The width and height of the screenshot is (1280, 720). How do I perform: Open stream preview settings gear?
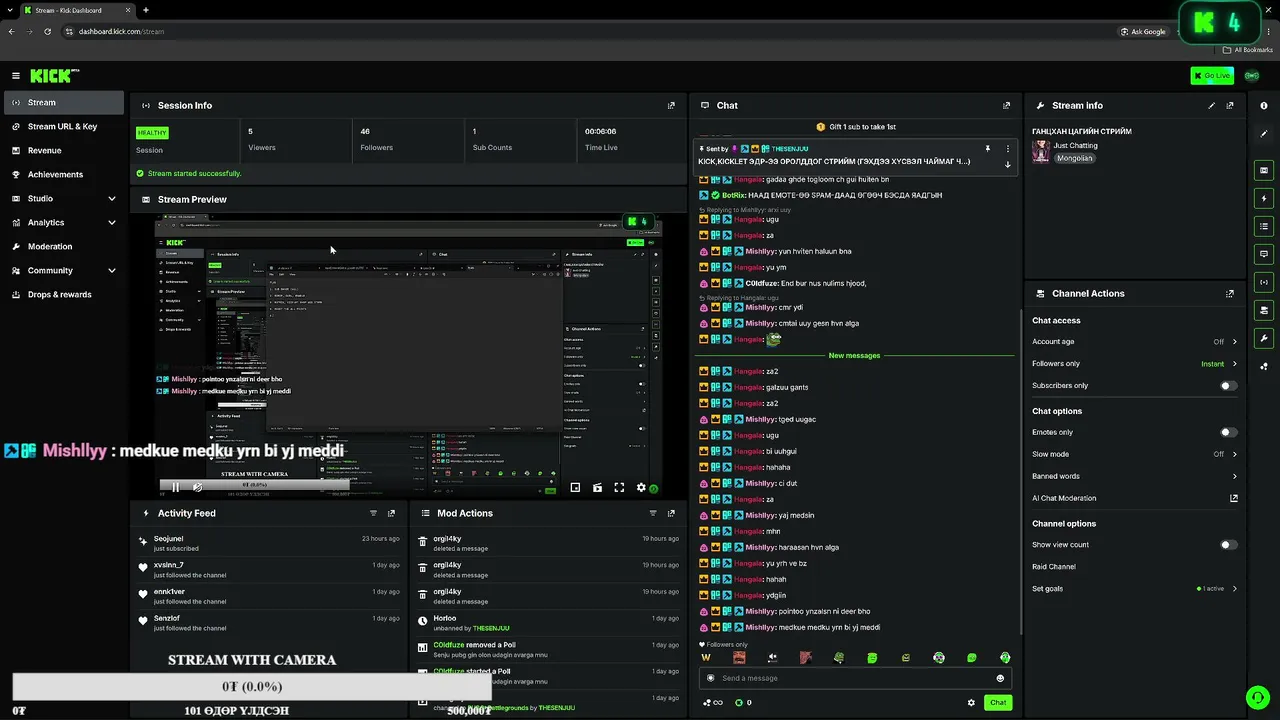641,488
